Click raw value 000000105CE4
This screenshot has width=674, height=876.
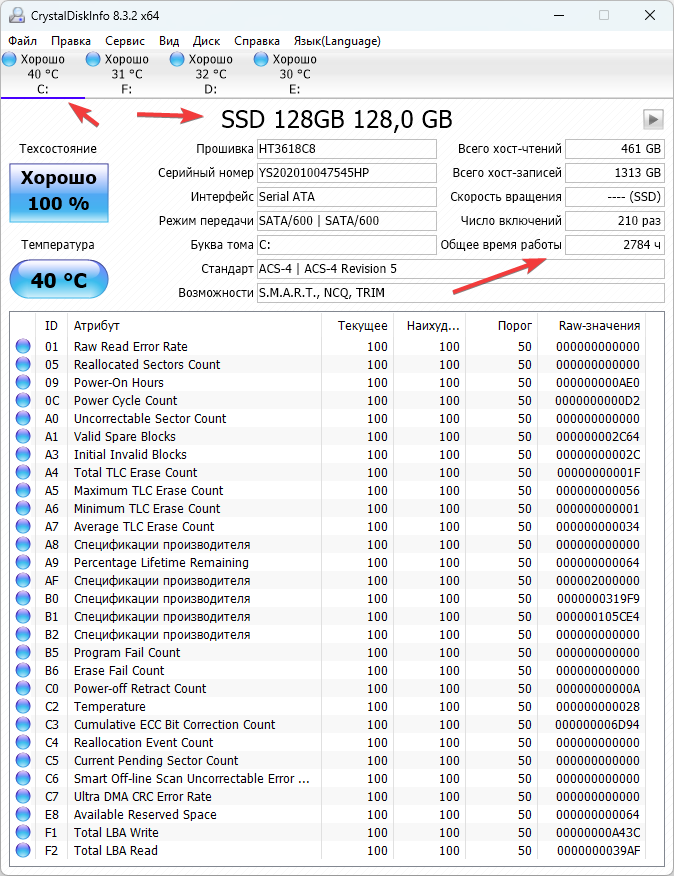[x=597, y=616]
